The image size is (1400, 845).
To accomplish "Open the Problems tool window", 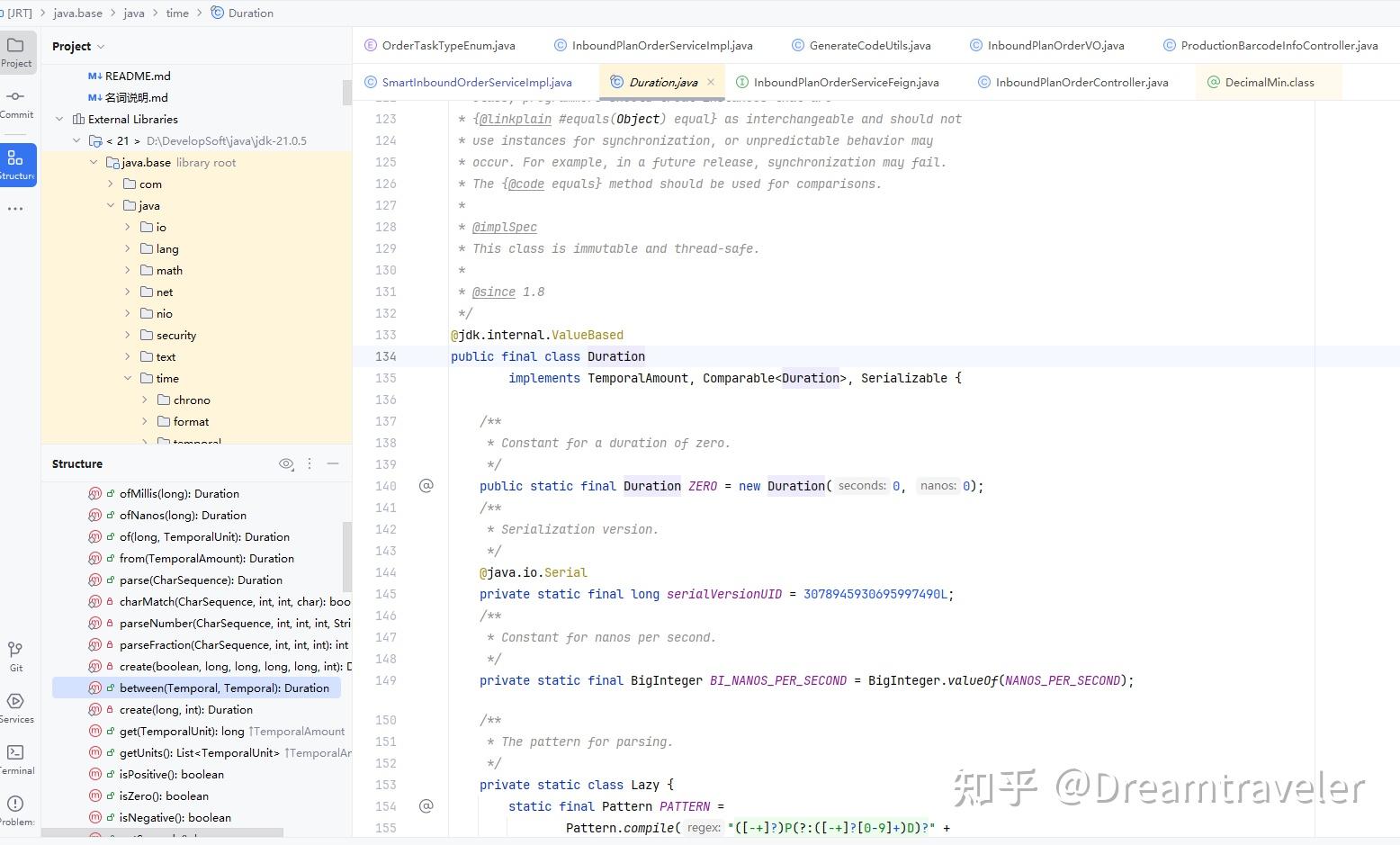I will 15,811.
